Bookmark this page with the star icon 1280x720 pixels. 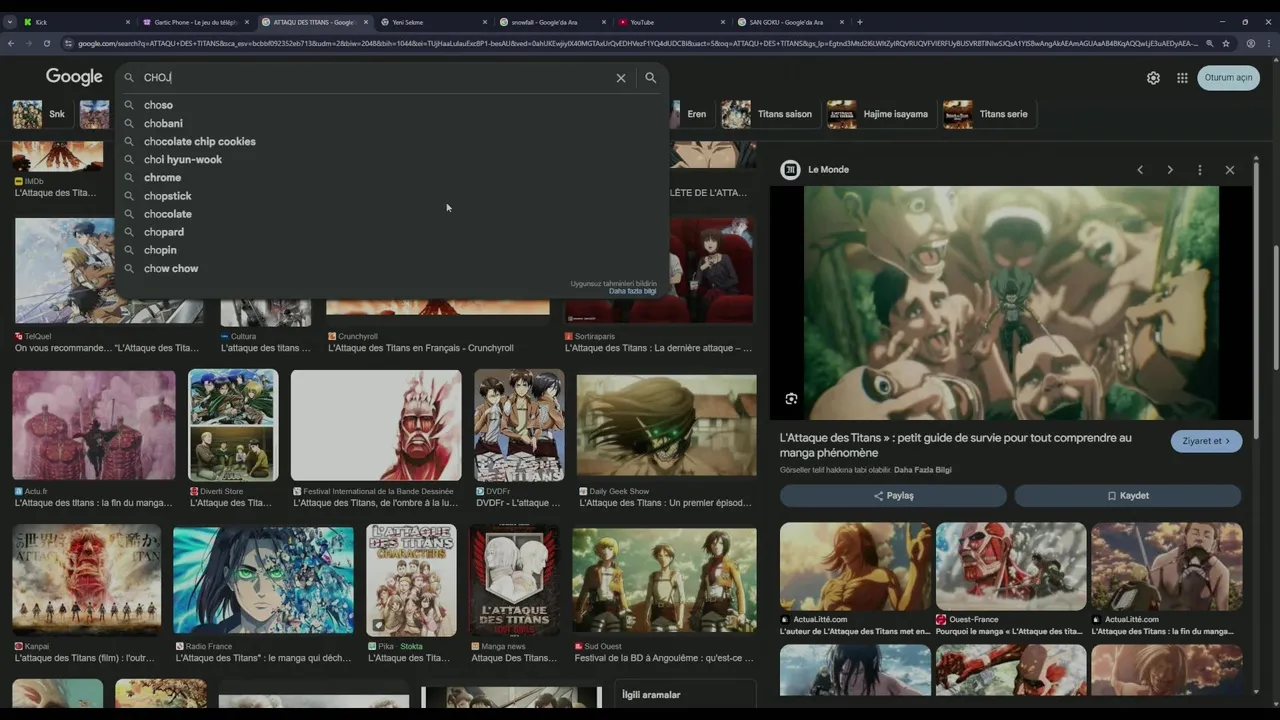pos(1226,43)
